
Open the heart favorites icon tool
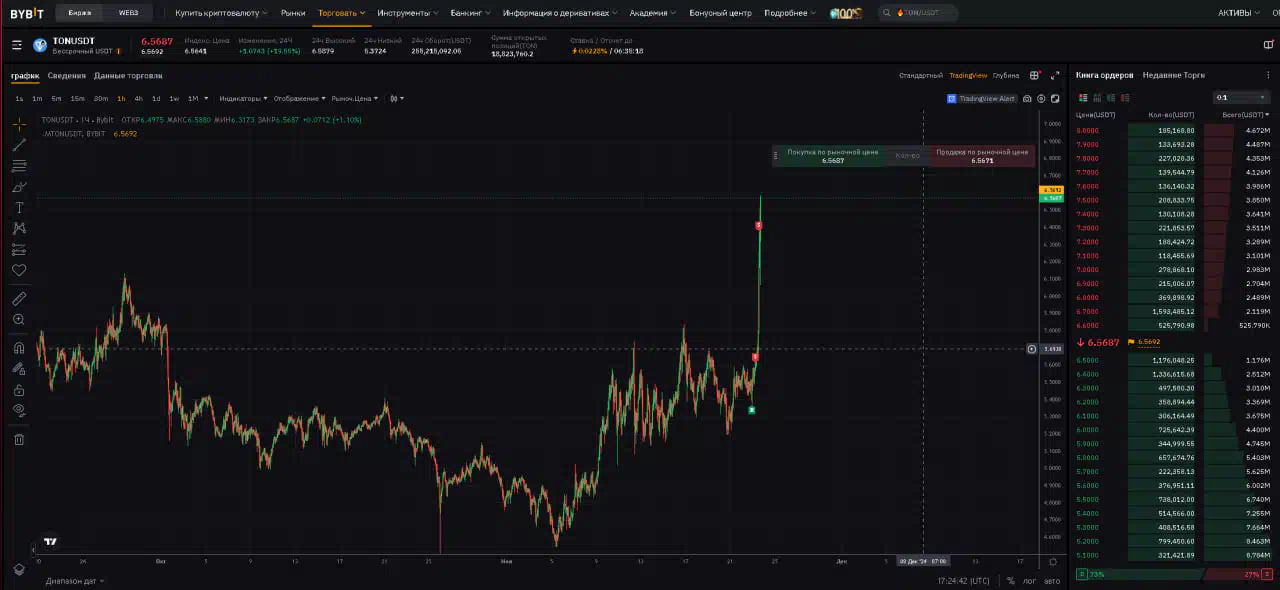19,270
